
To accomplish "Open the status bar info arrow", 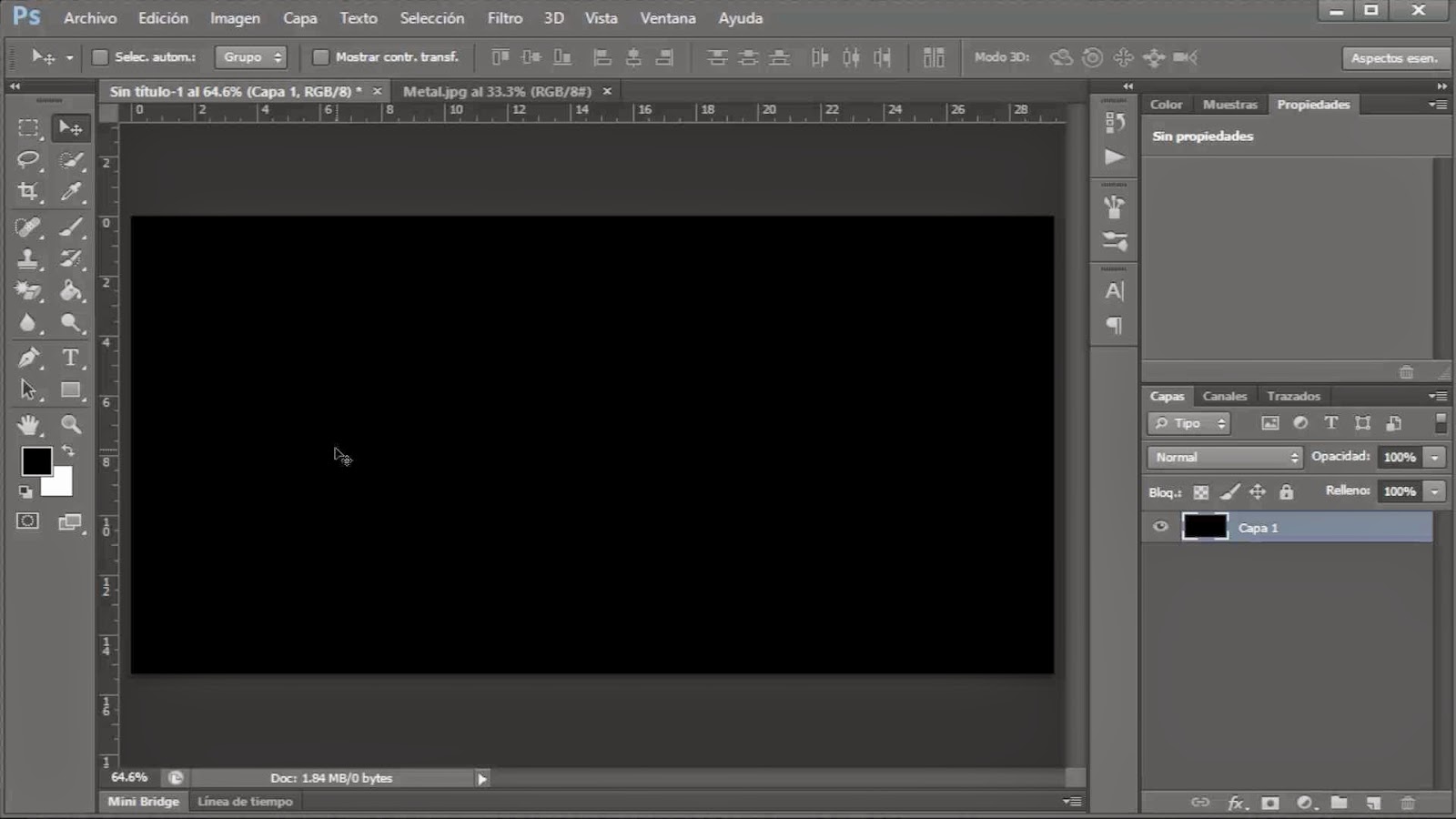I will 482,778.
